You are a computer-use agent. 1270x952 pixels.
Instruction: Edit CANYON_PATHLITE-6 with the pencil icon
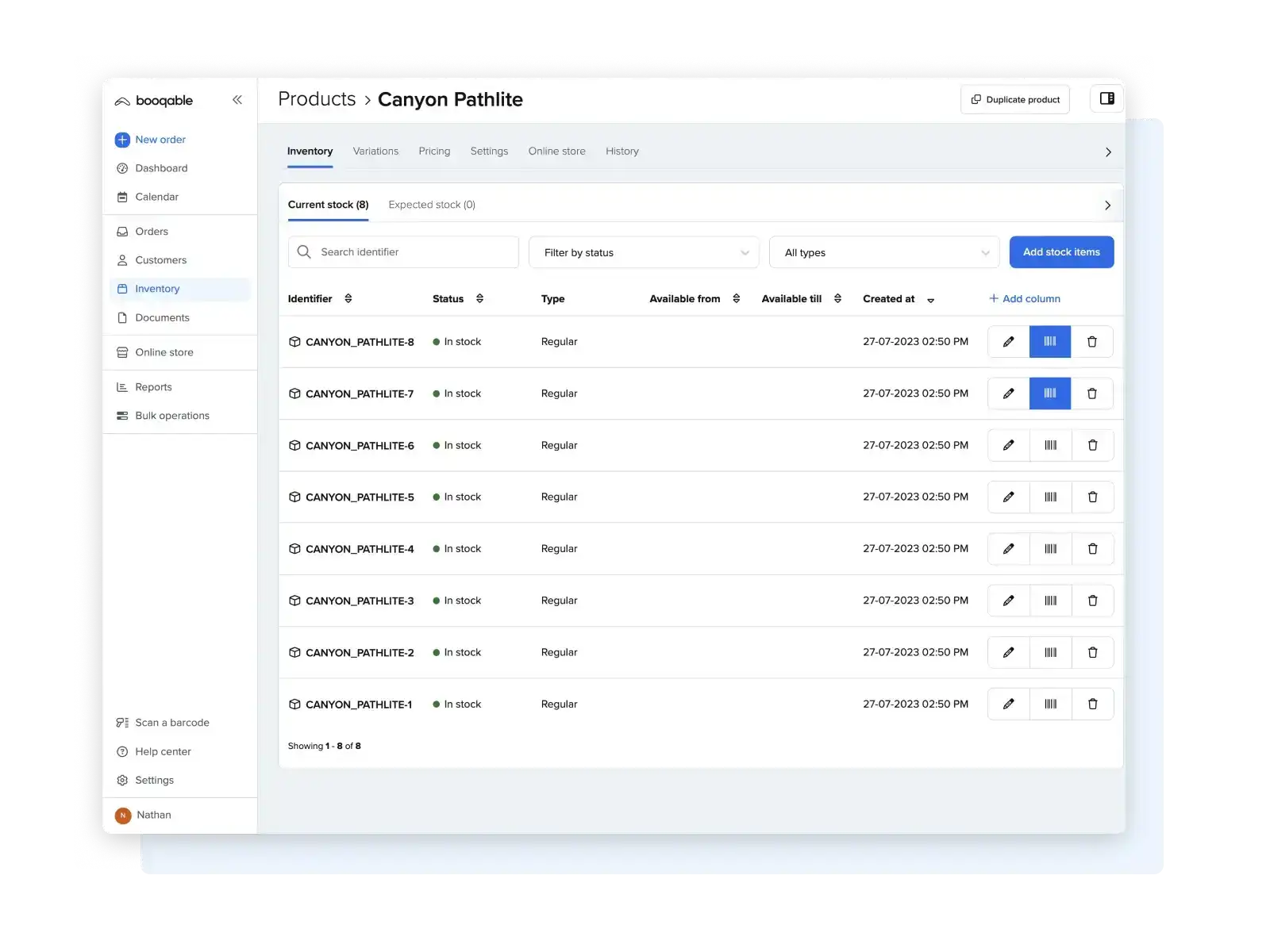(1008, 445)
